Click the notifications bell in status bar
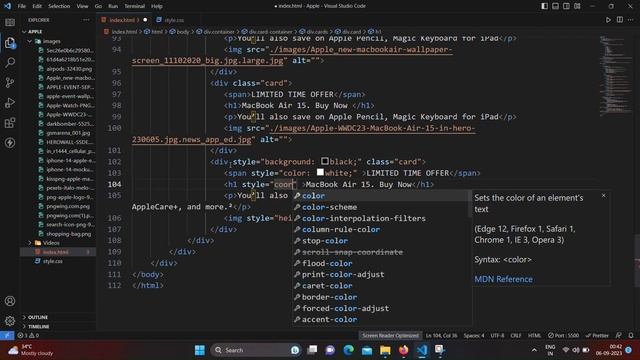The image size is (640, 360). pos(631,336)
